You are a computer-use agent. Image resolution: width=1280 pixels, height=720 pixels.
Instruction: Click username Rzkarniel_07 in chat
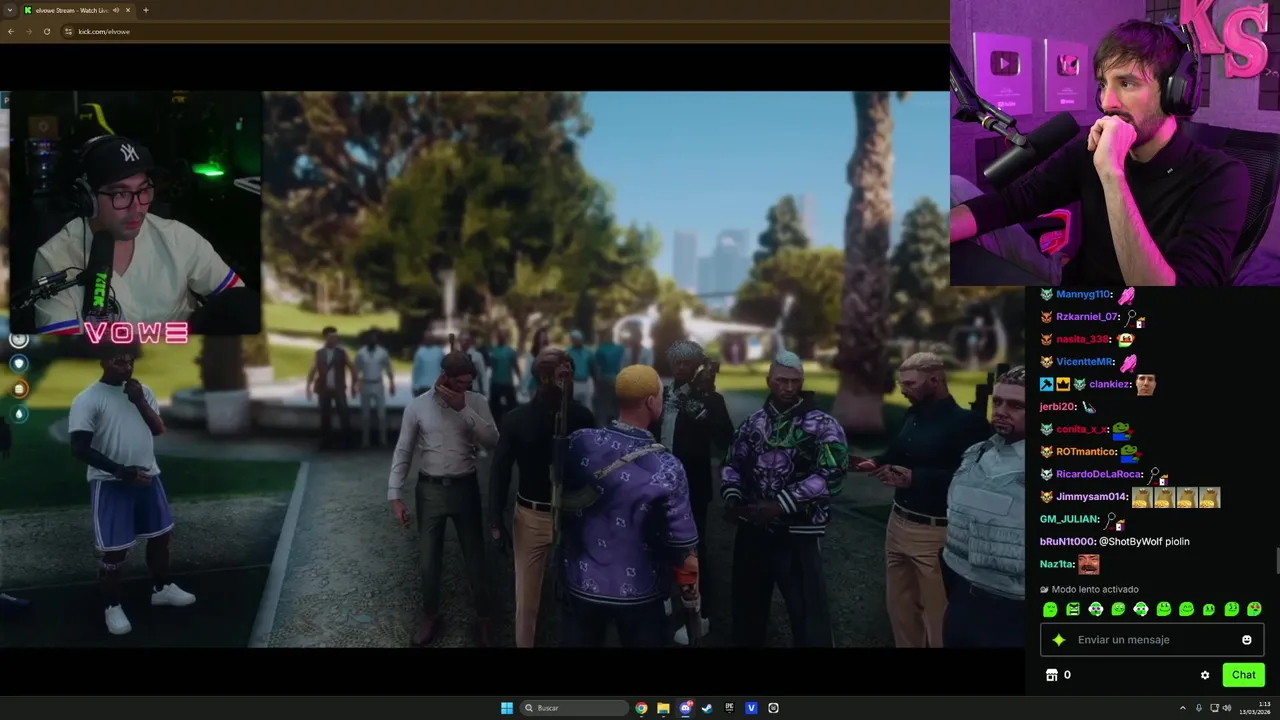tap(1088, 317)
